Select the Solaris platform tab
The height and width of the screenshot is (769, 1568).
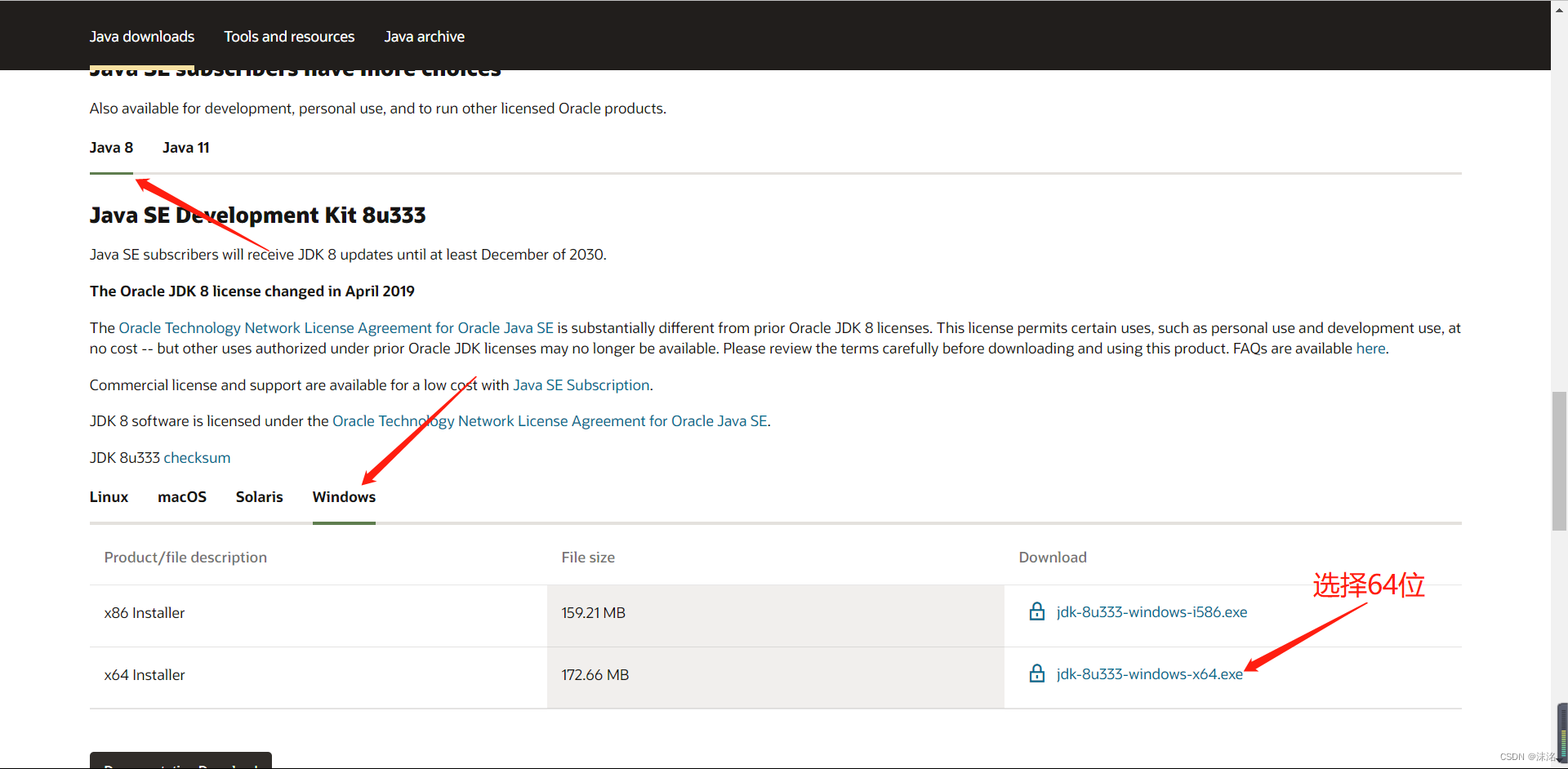point(259,497)
